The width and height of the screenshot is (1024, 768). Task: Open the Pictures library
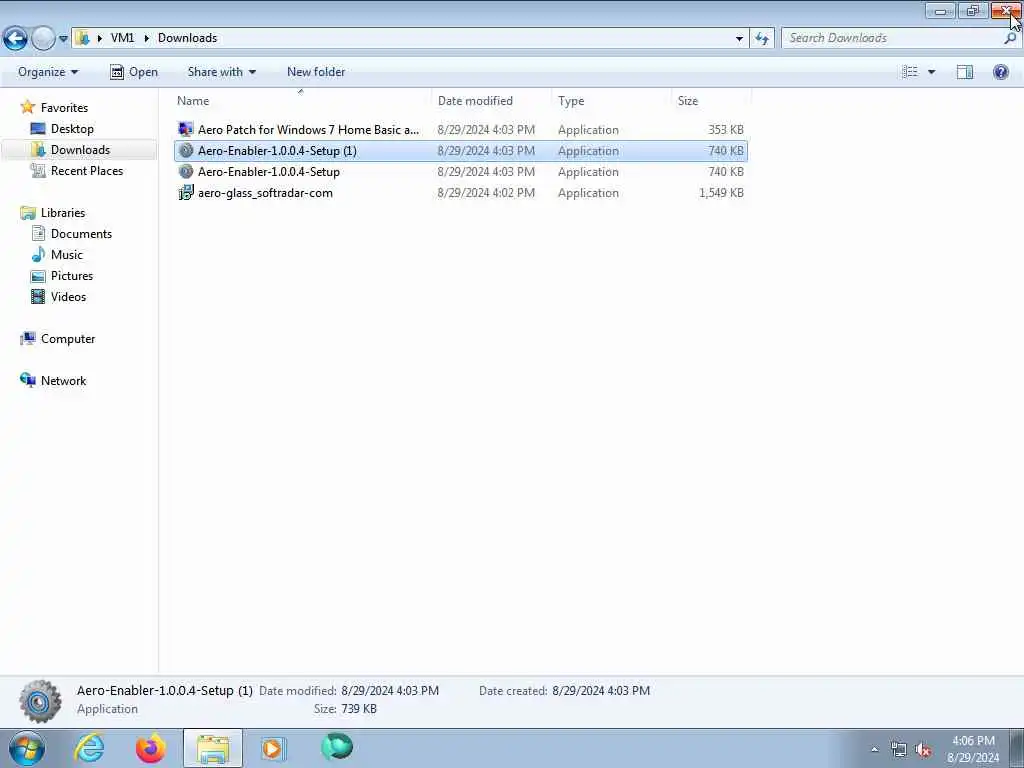[71, 276]
